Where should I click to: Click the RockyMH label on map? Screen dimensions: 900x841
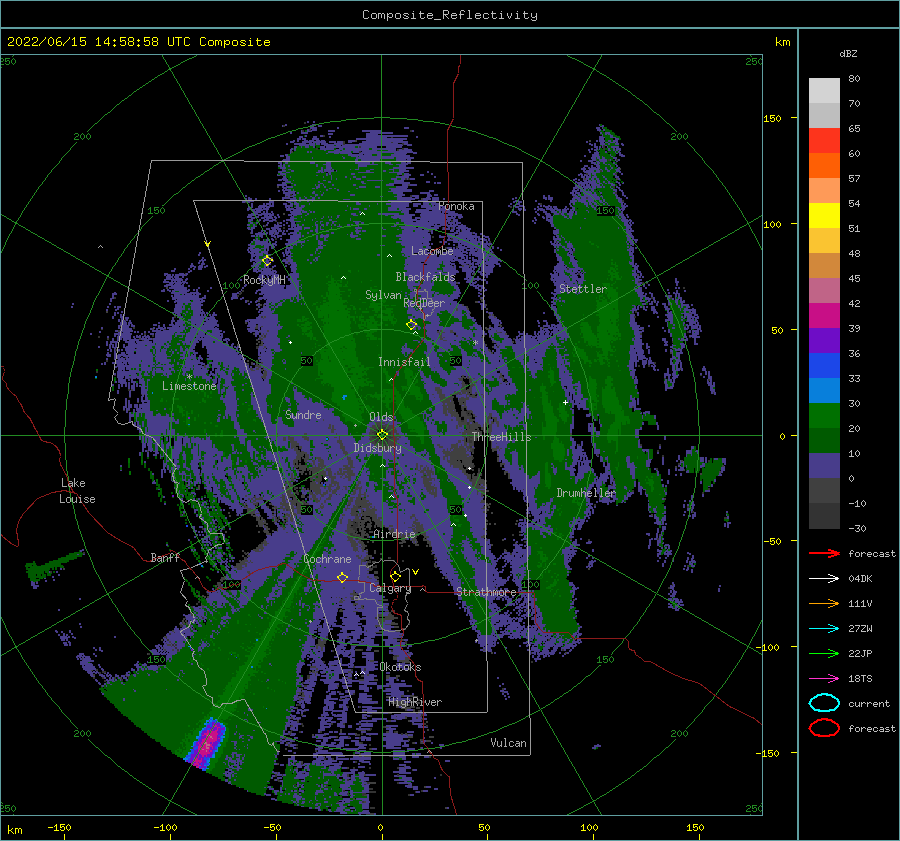pos(264,280)
